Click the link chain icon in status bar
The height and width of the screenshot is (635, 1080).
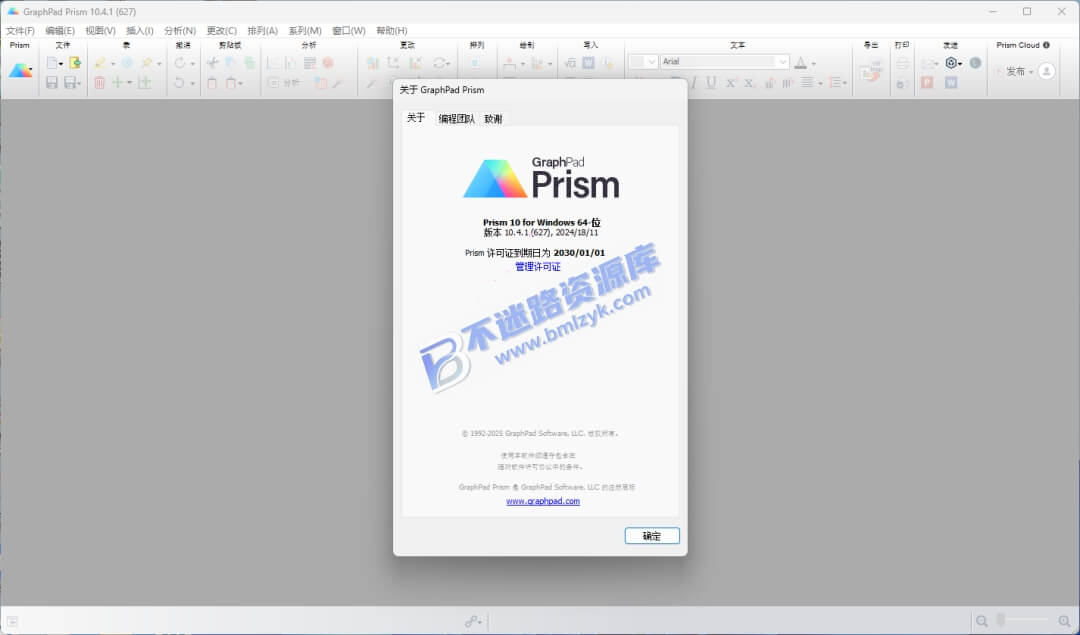pos(470,622)
